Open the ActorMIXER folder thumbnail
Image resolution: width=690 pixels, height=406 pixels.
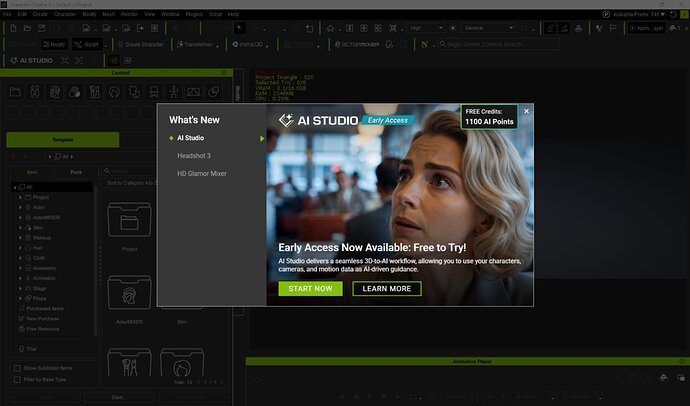click(x=129, y=294)
